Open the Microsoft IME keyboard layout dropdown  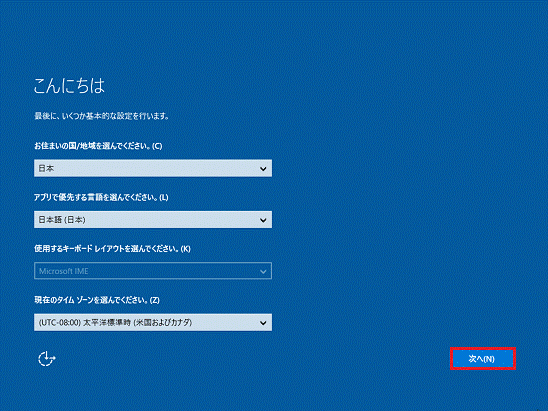pos(153,271)
